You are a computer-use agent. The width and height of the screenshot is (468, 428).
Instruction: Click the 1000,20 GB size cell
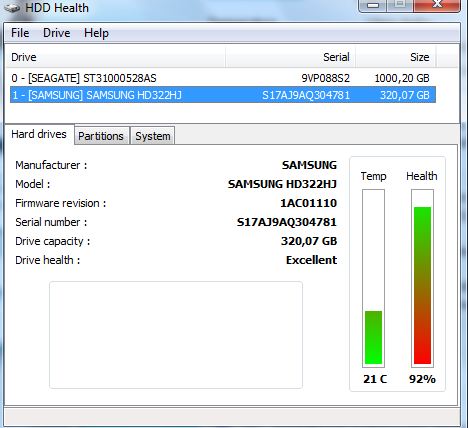(x=402, y=78)
